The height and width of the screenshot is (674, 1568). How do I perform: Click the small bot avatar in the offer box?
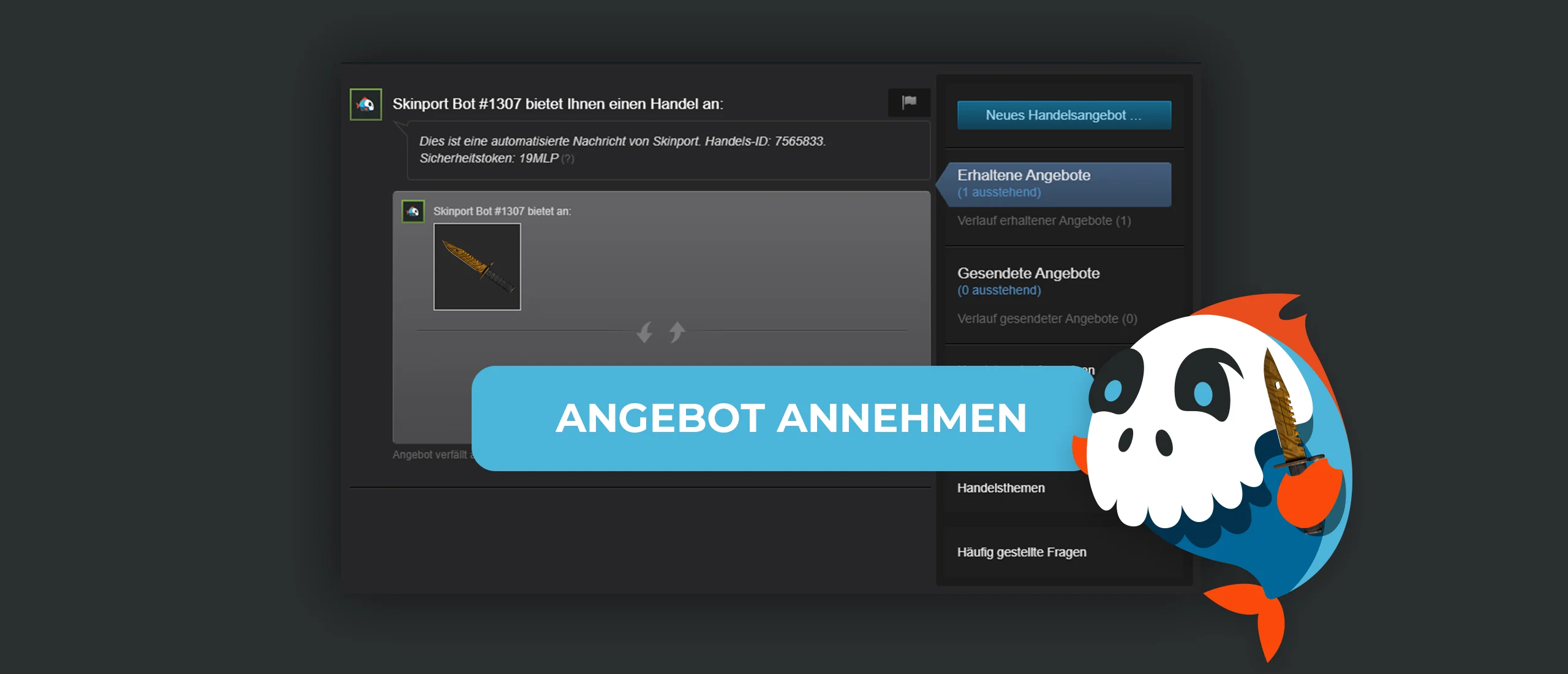[413, 211]
